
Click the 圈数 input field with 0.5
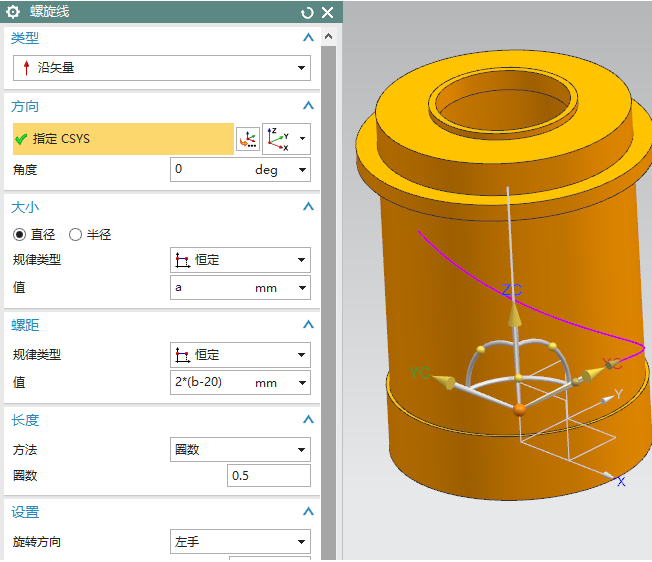[x=268, y=476]
